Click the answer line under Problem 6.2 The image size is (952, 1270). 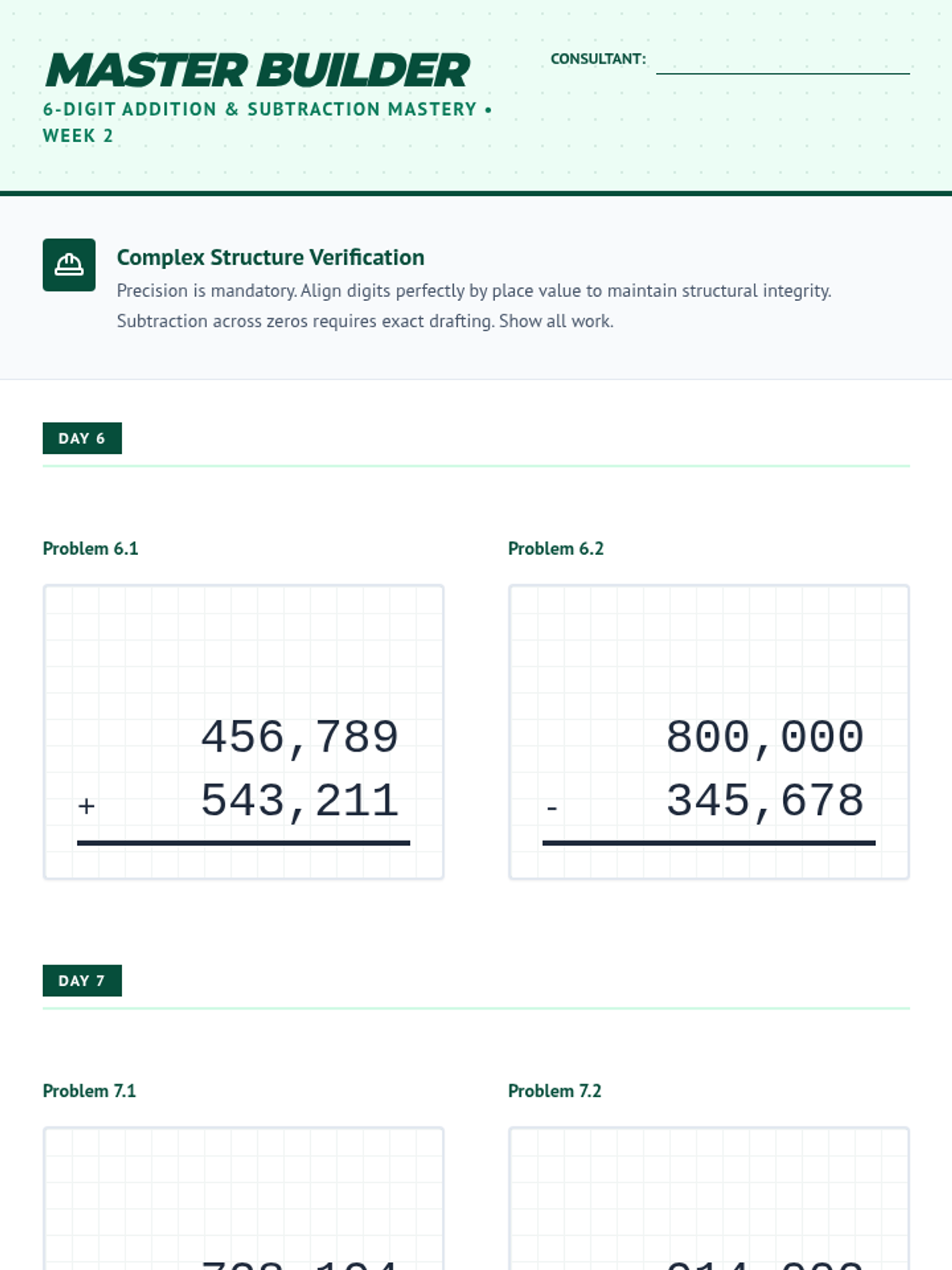(708, 843)
